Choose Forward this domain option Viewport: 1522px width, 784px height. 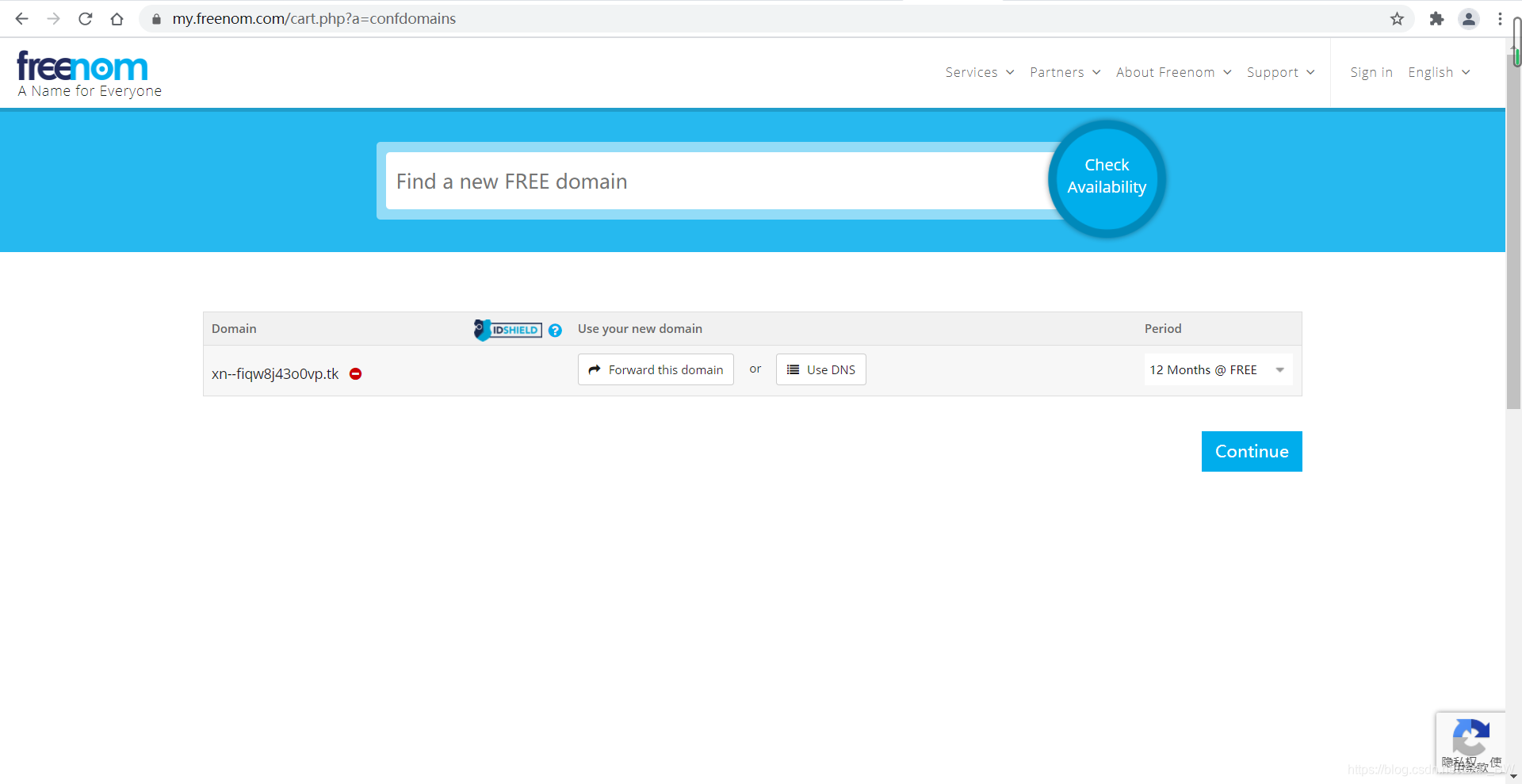pos(656,369)
